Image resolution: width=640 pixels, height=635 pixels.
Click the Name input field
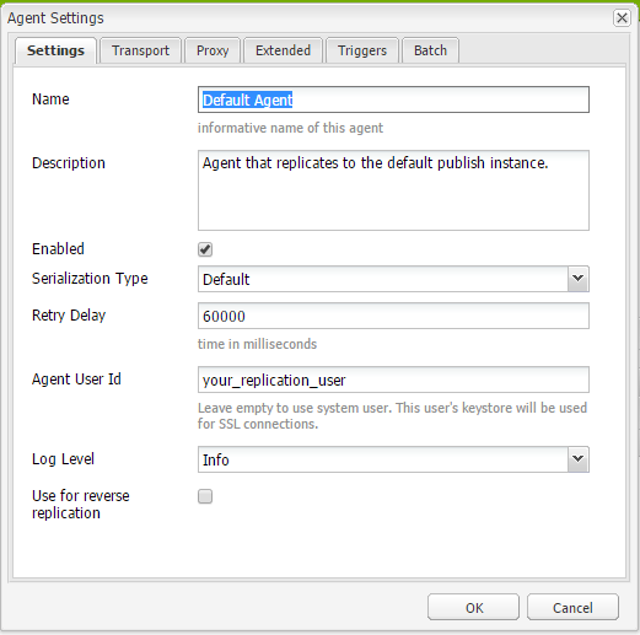point(393,100)
